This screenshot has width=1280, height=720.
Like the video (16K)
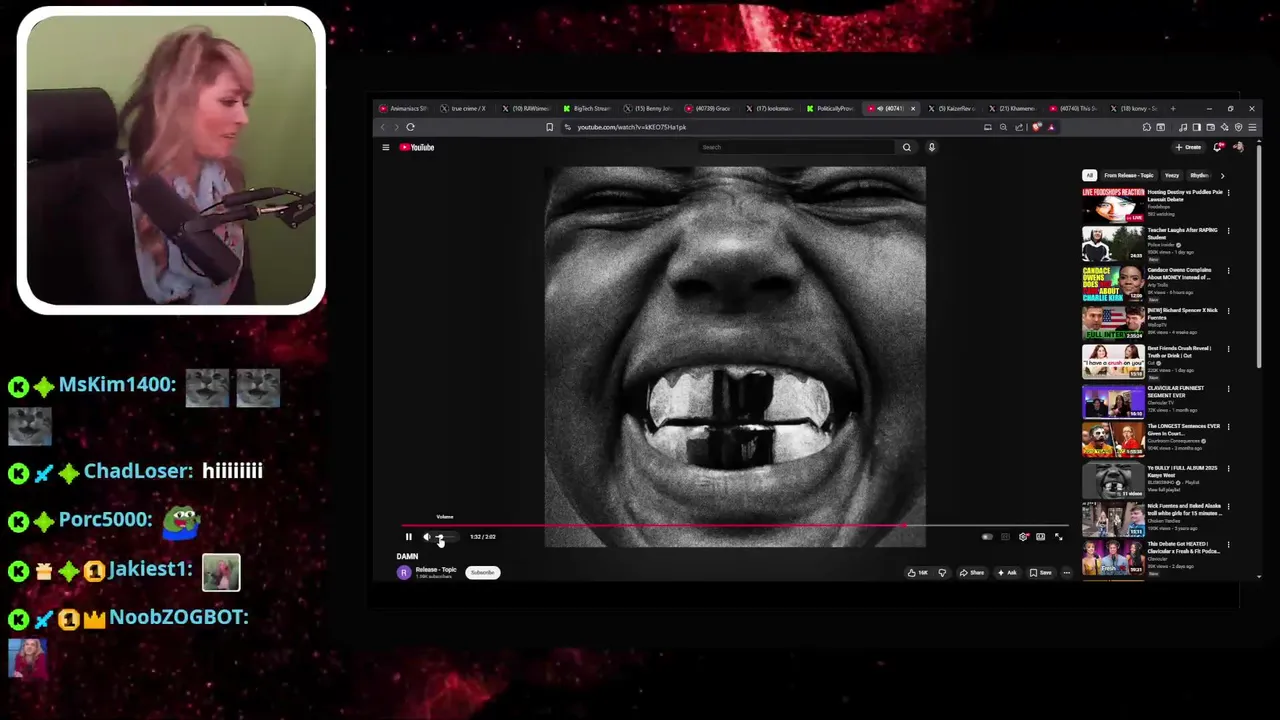click(x=918, y=573)
